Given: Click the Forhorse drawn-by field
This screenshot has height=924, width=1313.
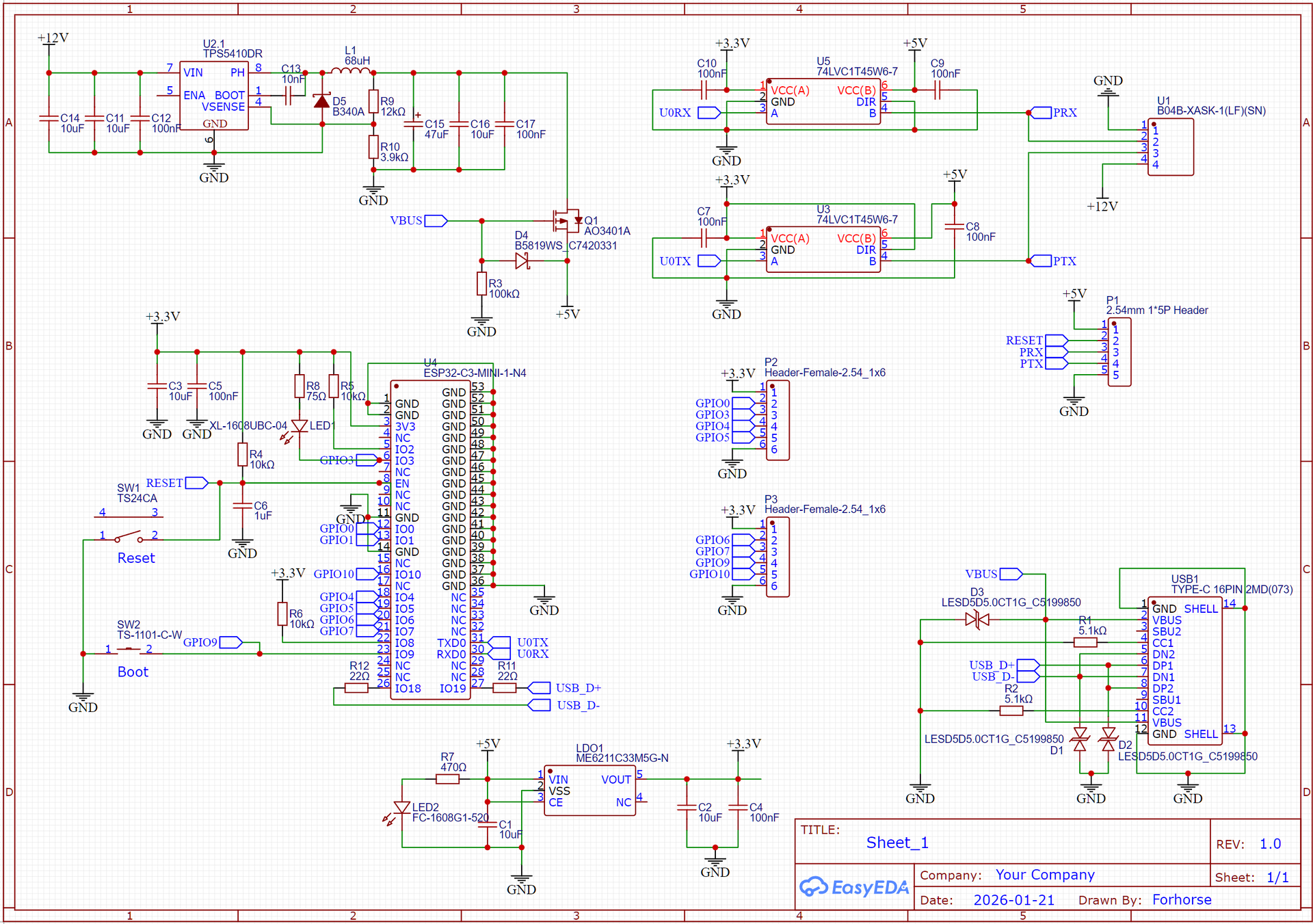Looking at the screenshot, I should (x=1181, y=899).
